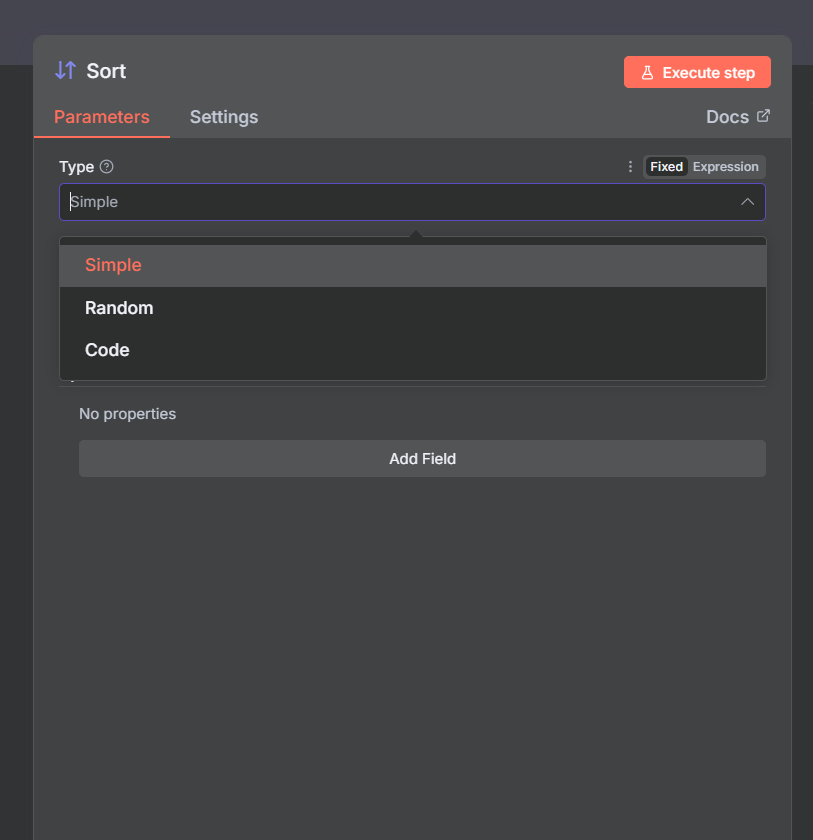813x840 pixels.
Task: Open the three-dot parameter options menu
Action: pos(630,167)
